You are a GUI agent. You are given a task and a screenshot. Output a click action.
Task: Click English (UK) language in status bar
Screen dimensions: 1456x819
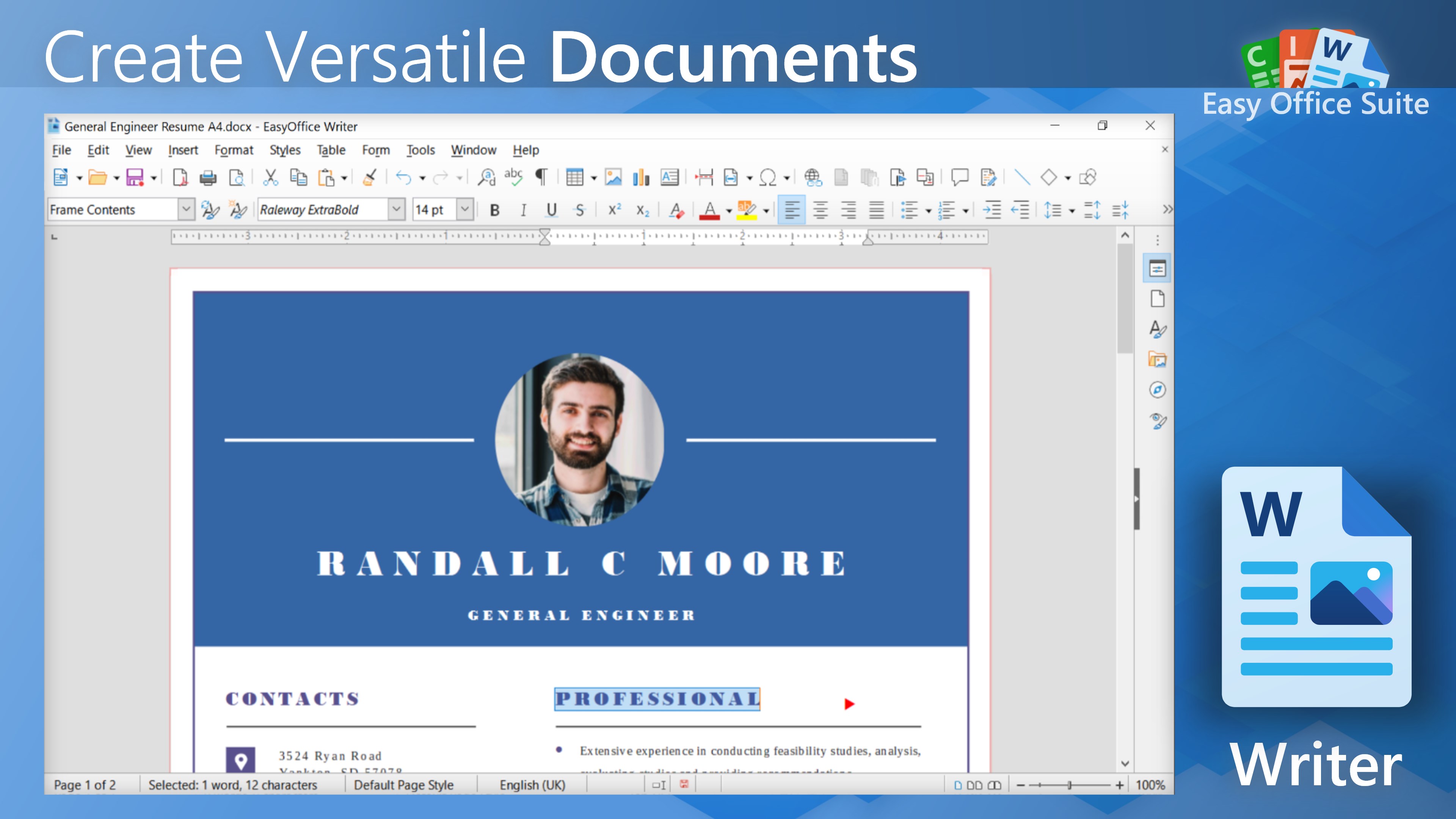click(x=532, y=785)
